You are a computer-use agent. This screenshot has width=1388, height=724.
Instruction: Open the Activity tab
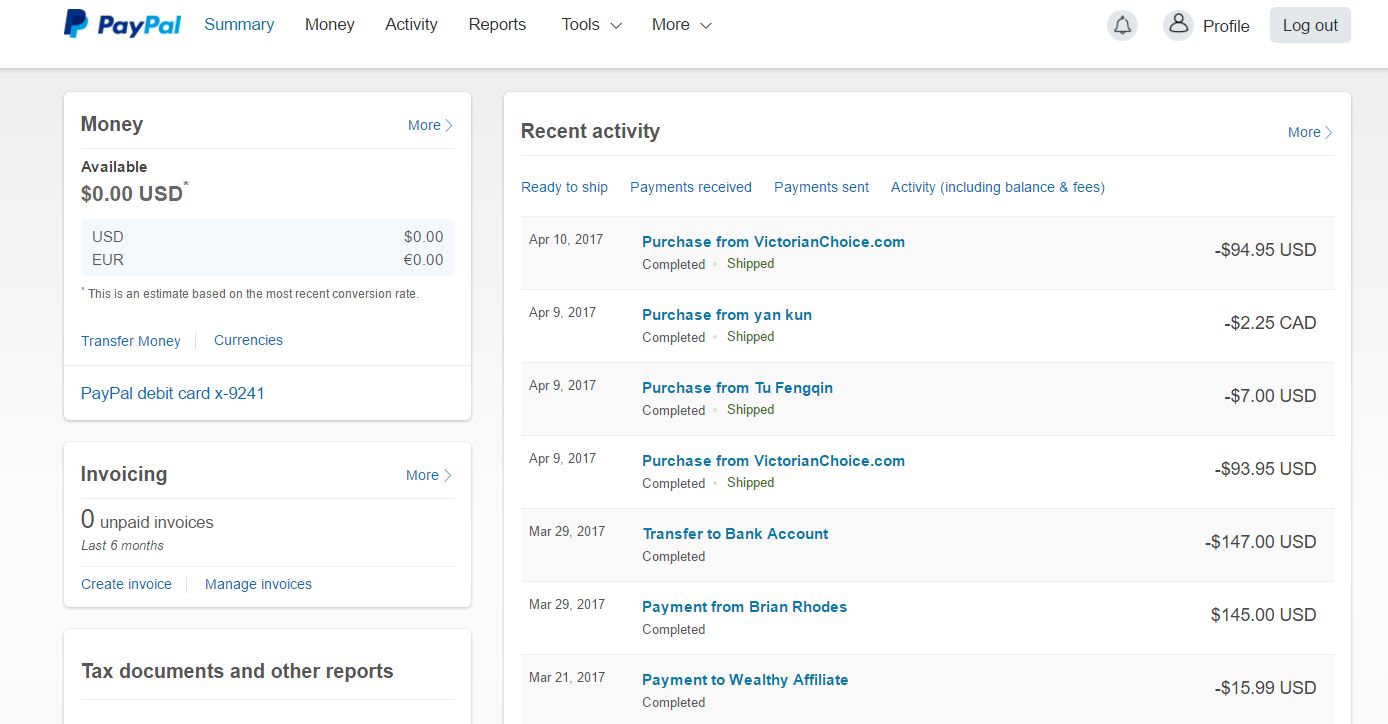(x=411, y=24)
